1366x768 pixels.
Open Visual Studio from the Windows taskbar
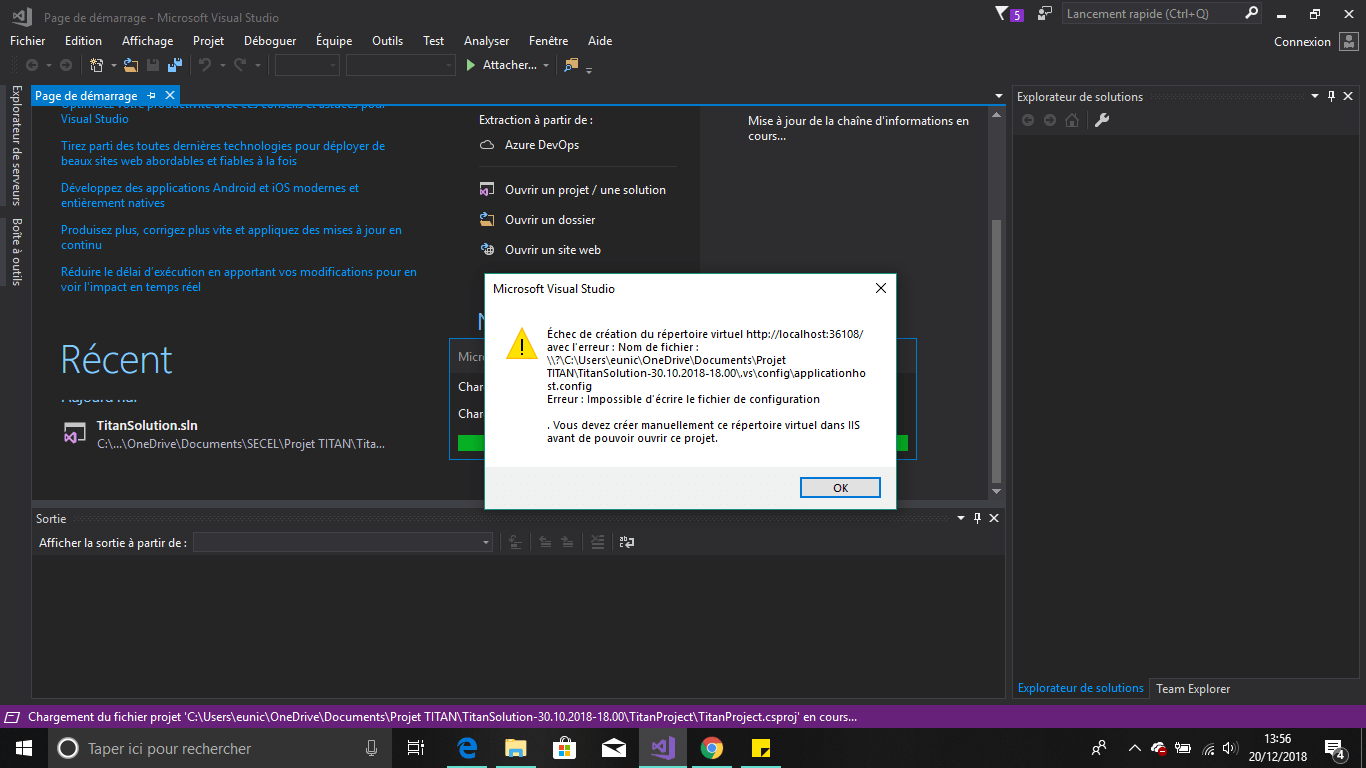pyautogui.click(x=662, y=748)
